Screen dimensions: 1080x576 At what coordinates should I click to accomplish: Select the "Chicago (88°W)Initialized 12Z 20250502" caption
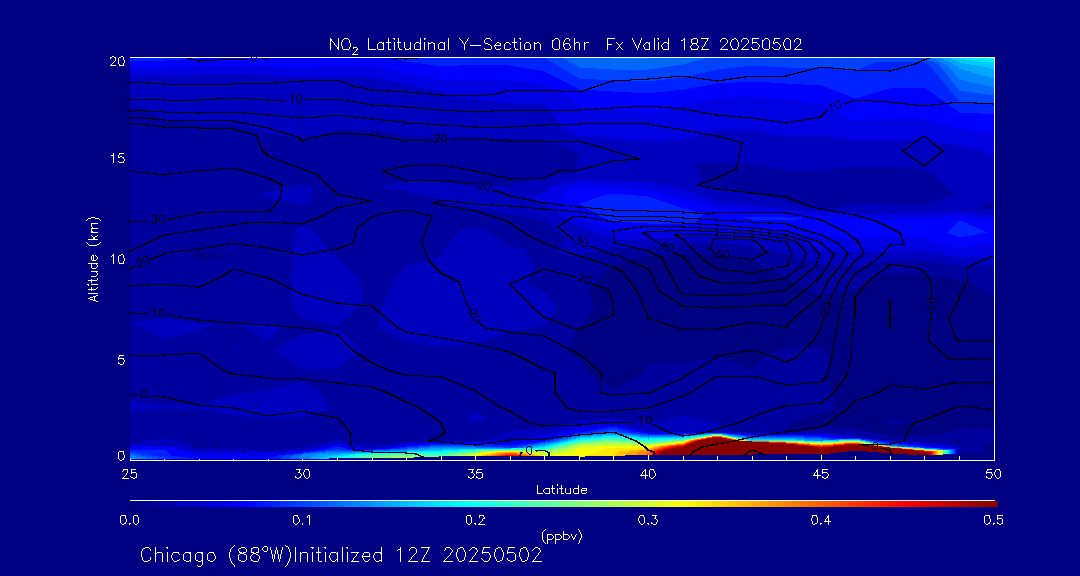pyautogui.click(x=341, y=555)
